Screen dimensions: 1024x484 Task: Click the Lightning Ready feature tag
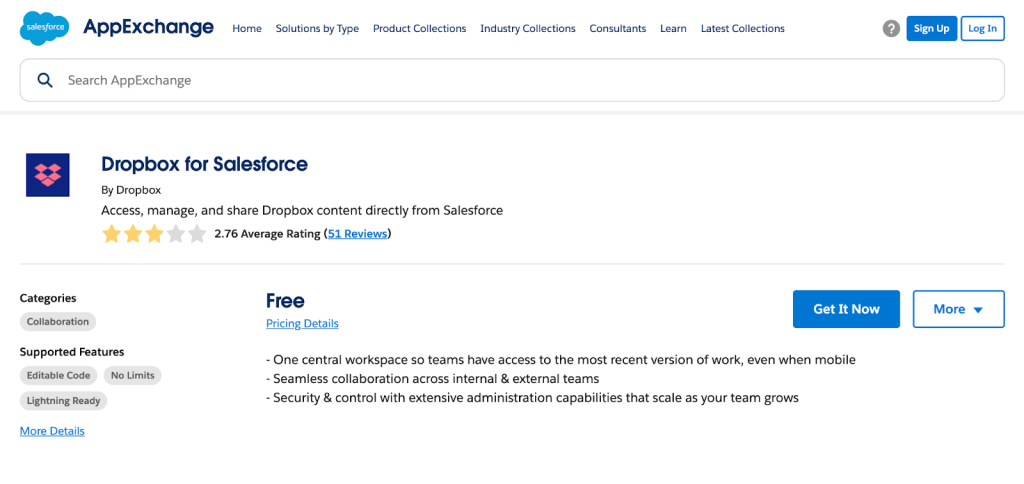point(63,401)
